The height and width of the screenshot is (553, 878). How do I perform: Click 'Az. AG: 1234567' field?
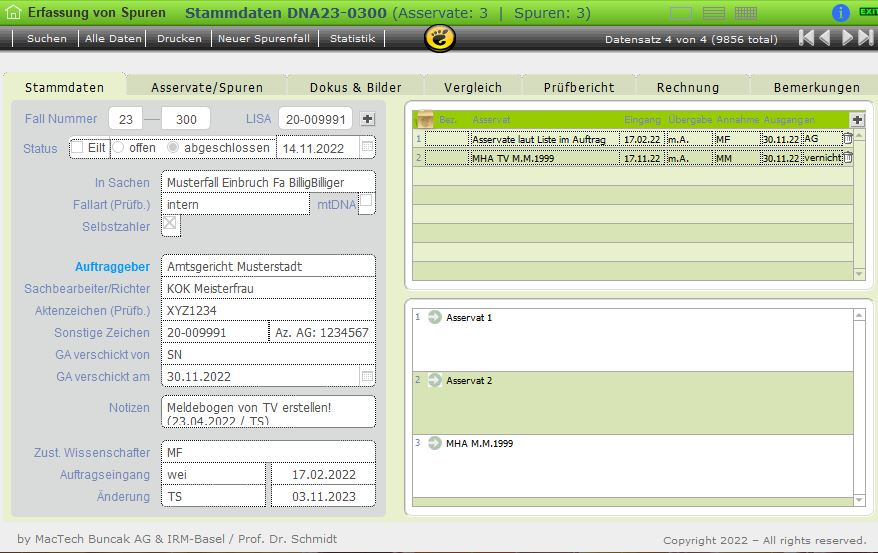322,332
